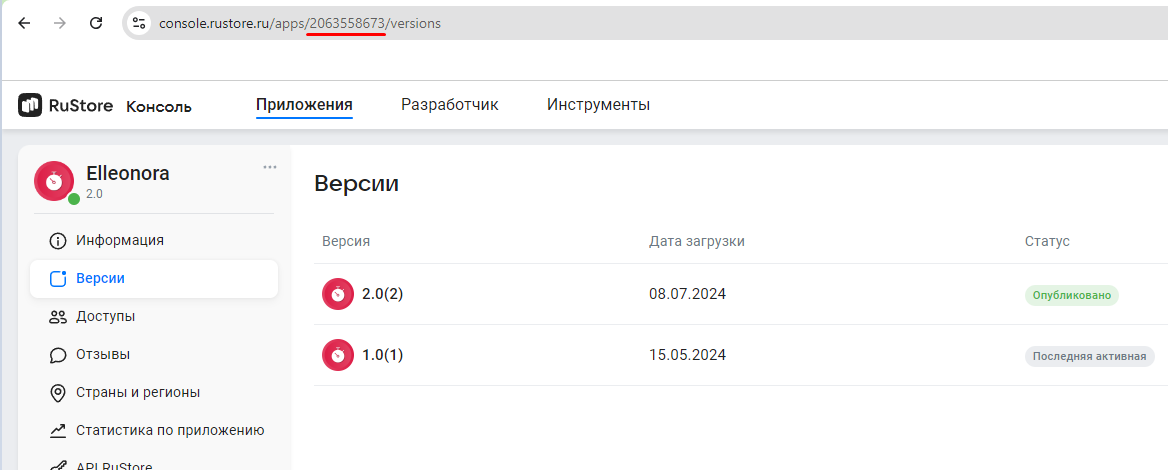The height and width of the screenshot is (470, 1168).
Task: Click the Опубликовано status badge
Action: [x=1071, y=295]
